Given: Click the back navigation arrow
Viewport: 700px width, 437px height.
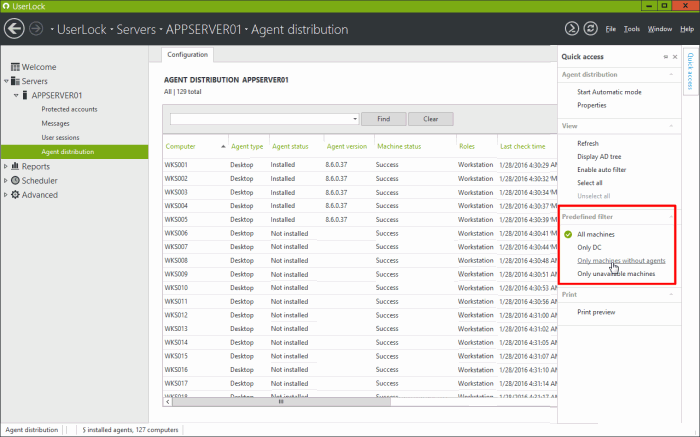Looking at the screenshot, I should (14, 29).
